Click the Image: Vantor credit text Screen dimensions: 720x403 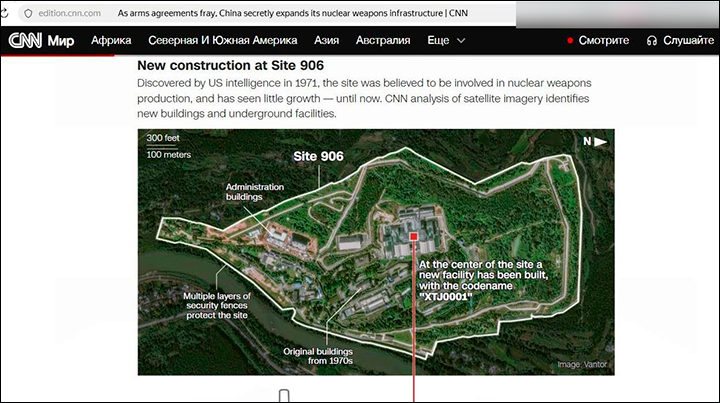coord(582,365)
